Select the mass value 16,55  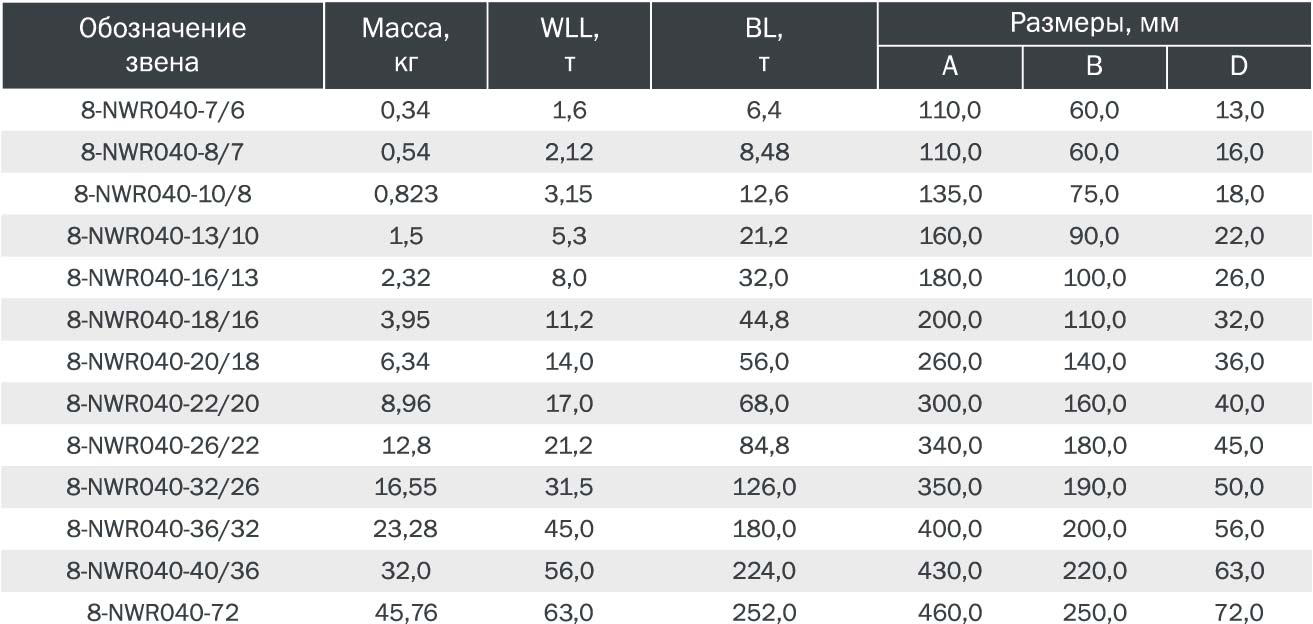pos(406,487)
